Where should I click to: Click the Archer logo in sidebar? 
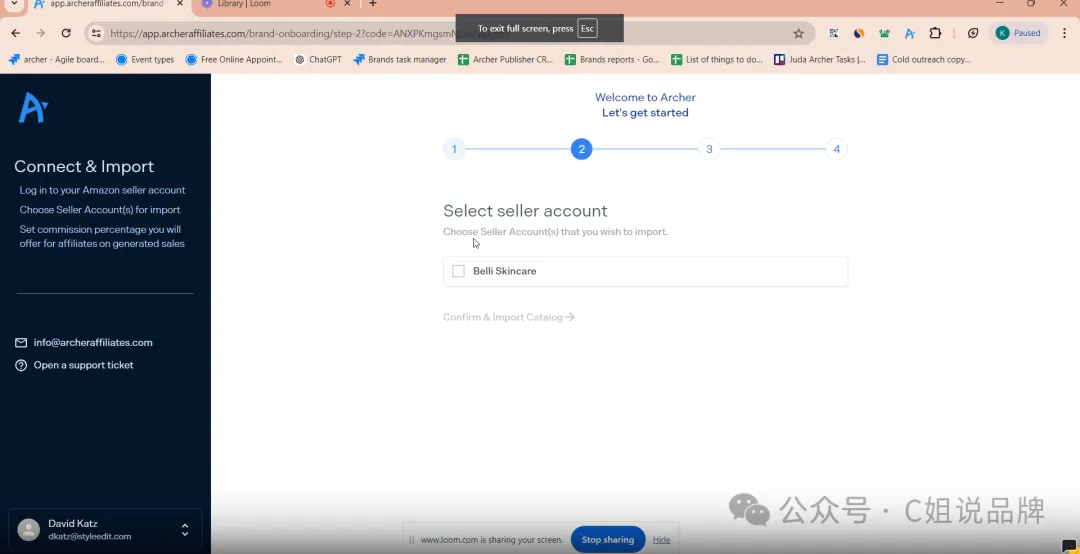33,108
